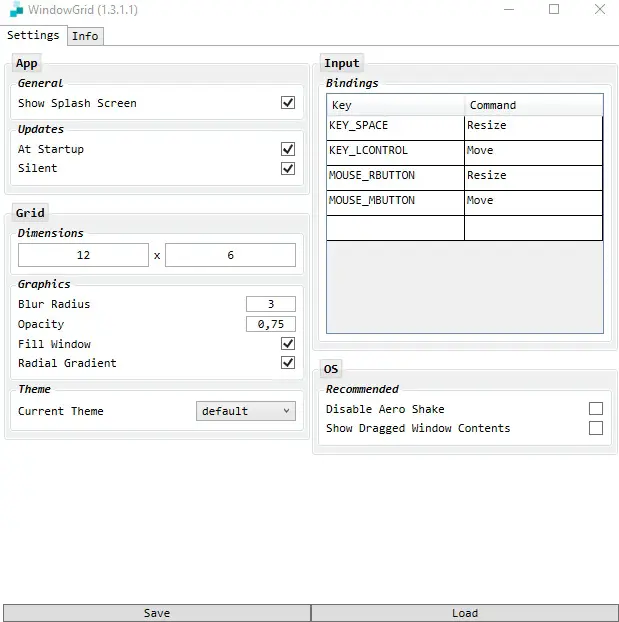
Task: Toggle the Silent updates checkbox
Action: 288,169
